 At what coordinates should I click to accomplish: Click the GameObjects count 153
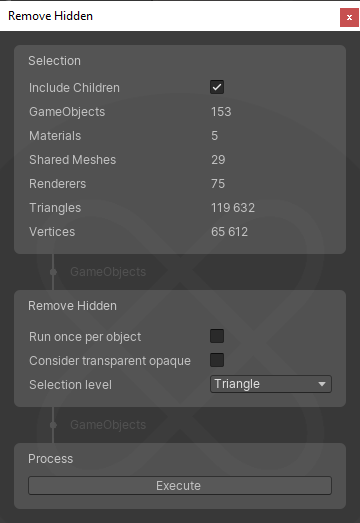(221, 112)
